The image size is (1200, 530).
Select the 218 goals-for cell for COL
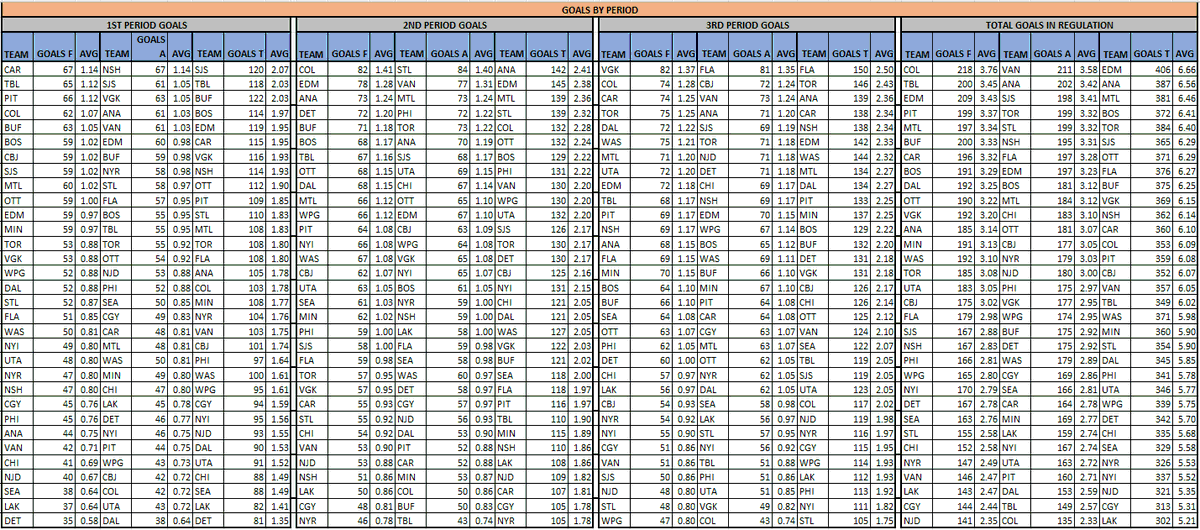coord(954,71)
